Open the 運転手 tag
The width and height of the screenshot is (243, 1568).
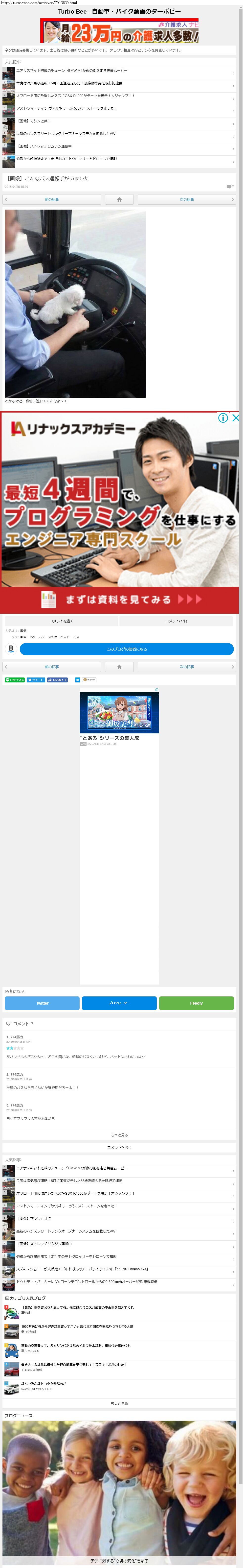pyautogui.click(x=53, y=637)
